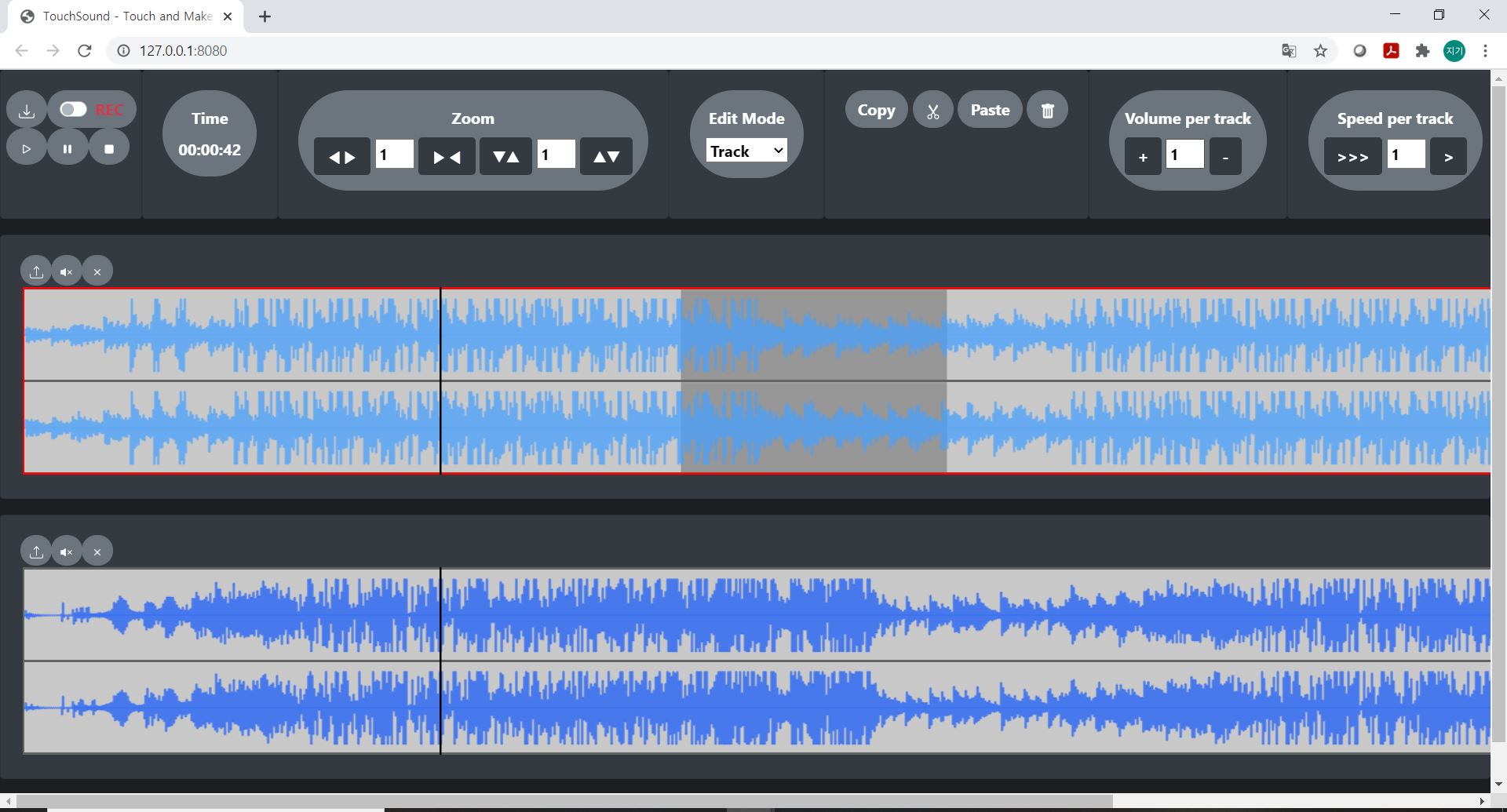The height and width of the screenshot is (812, 1507).
Task: Click the Chrome profile avatar
Action: click(x=1454, y=51)
